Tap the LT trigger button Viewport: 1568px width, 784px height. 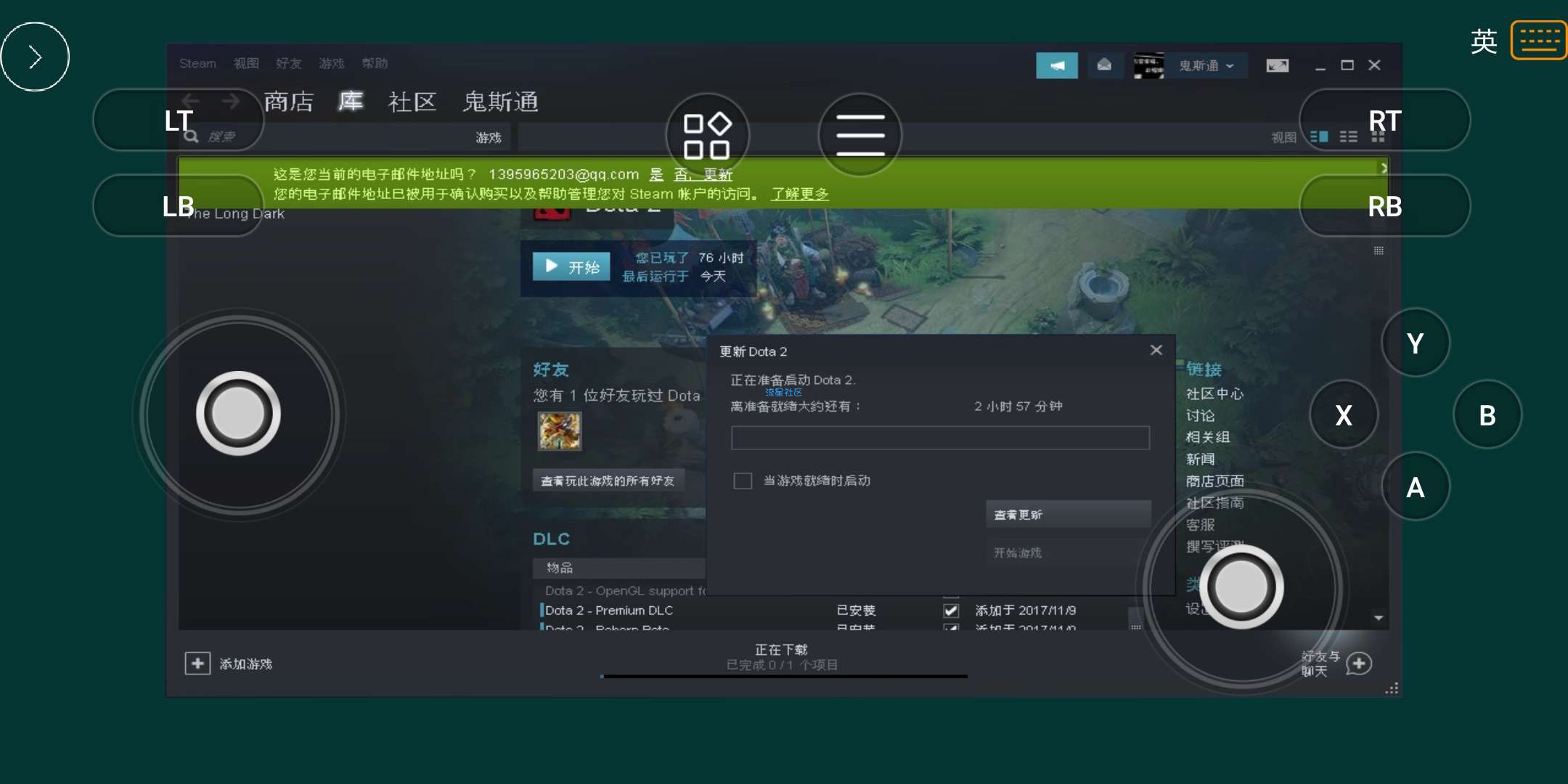pyautogui.click(x=179, y=121)
